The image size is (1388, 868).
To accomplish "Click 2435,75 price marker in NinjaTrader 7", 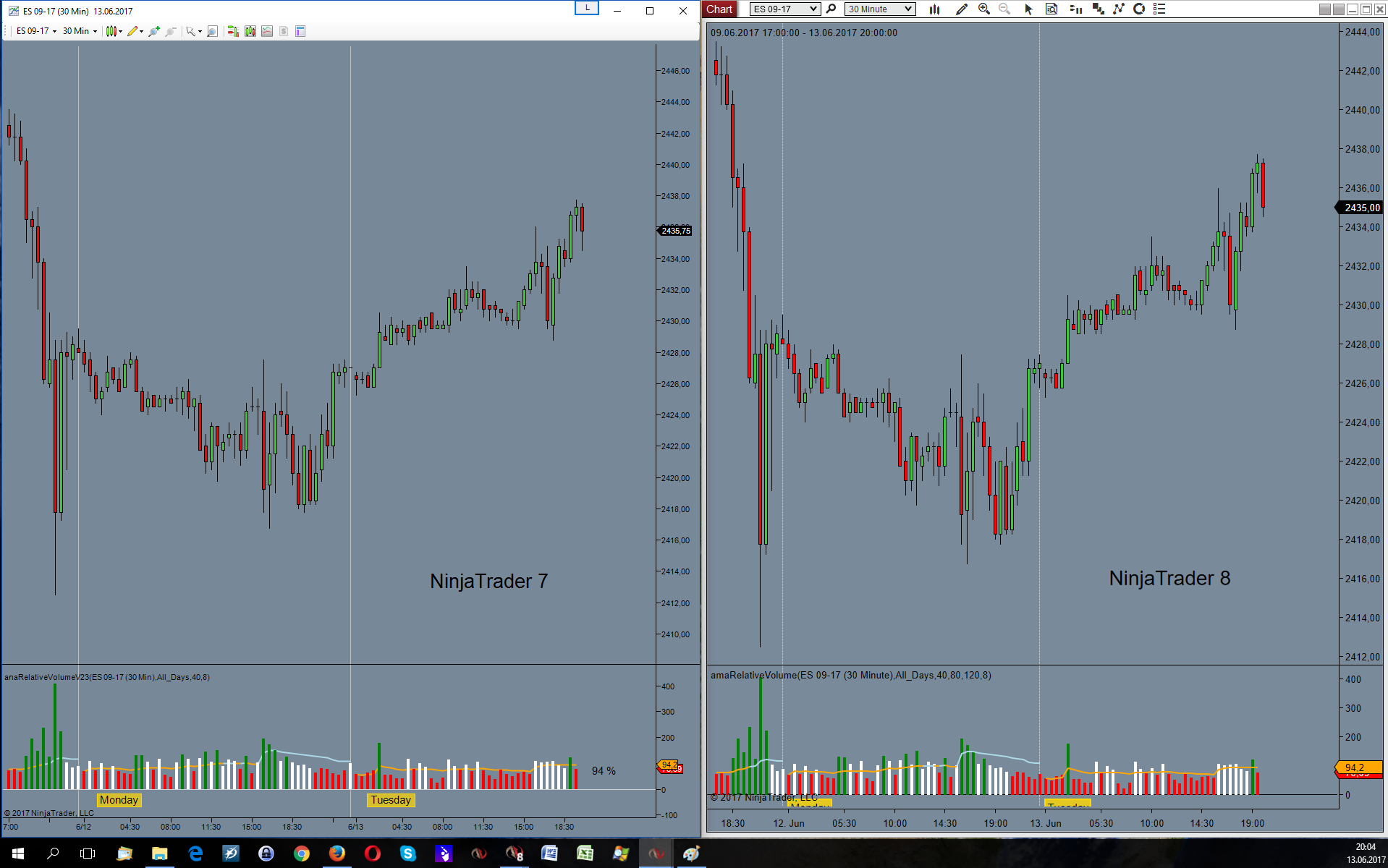I will (x=675, y=231).
